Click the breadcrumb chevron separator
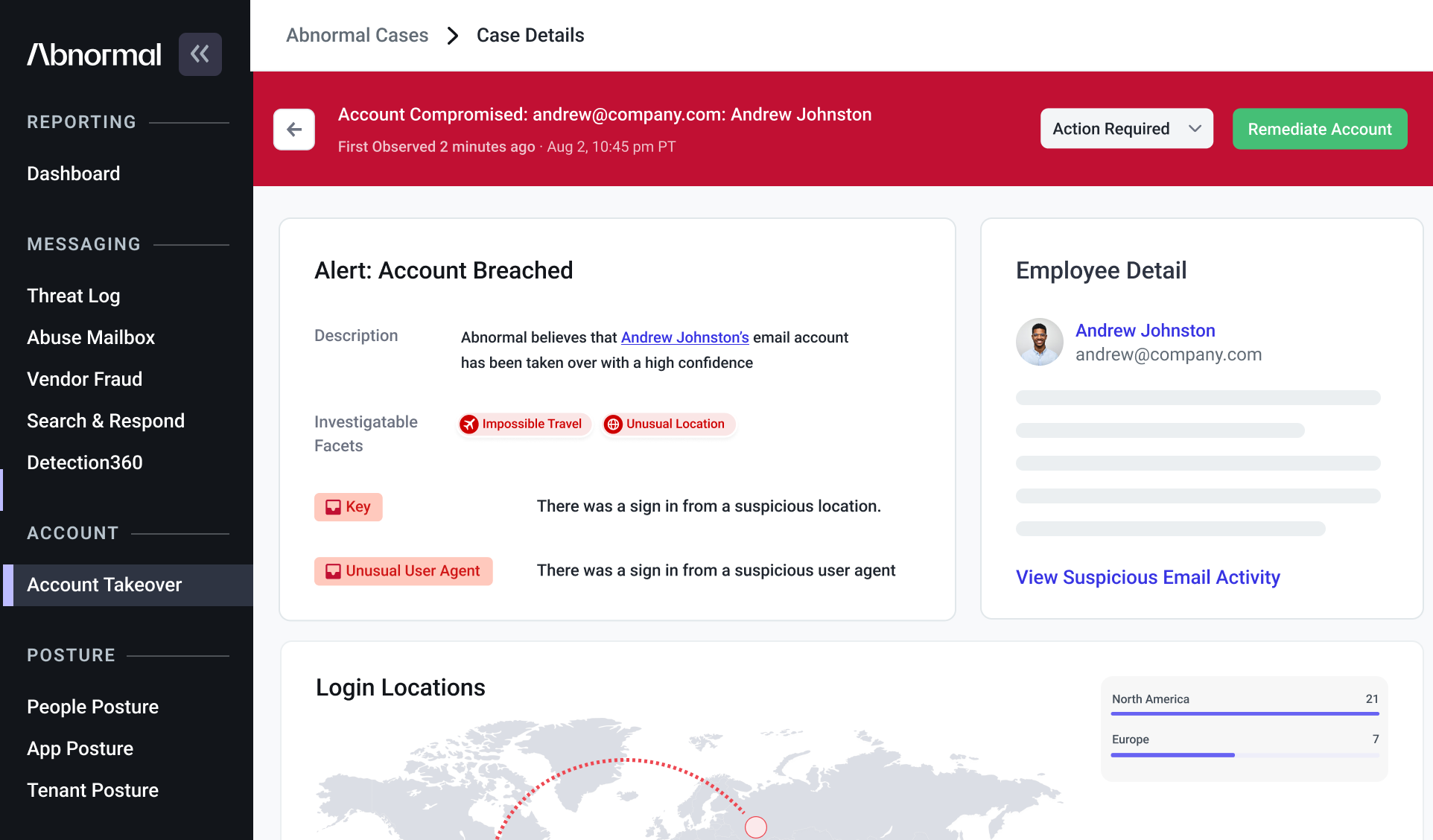This screenshot has width=1433, height=840. coord(453,36)
